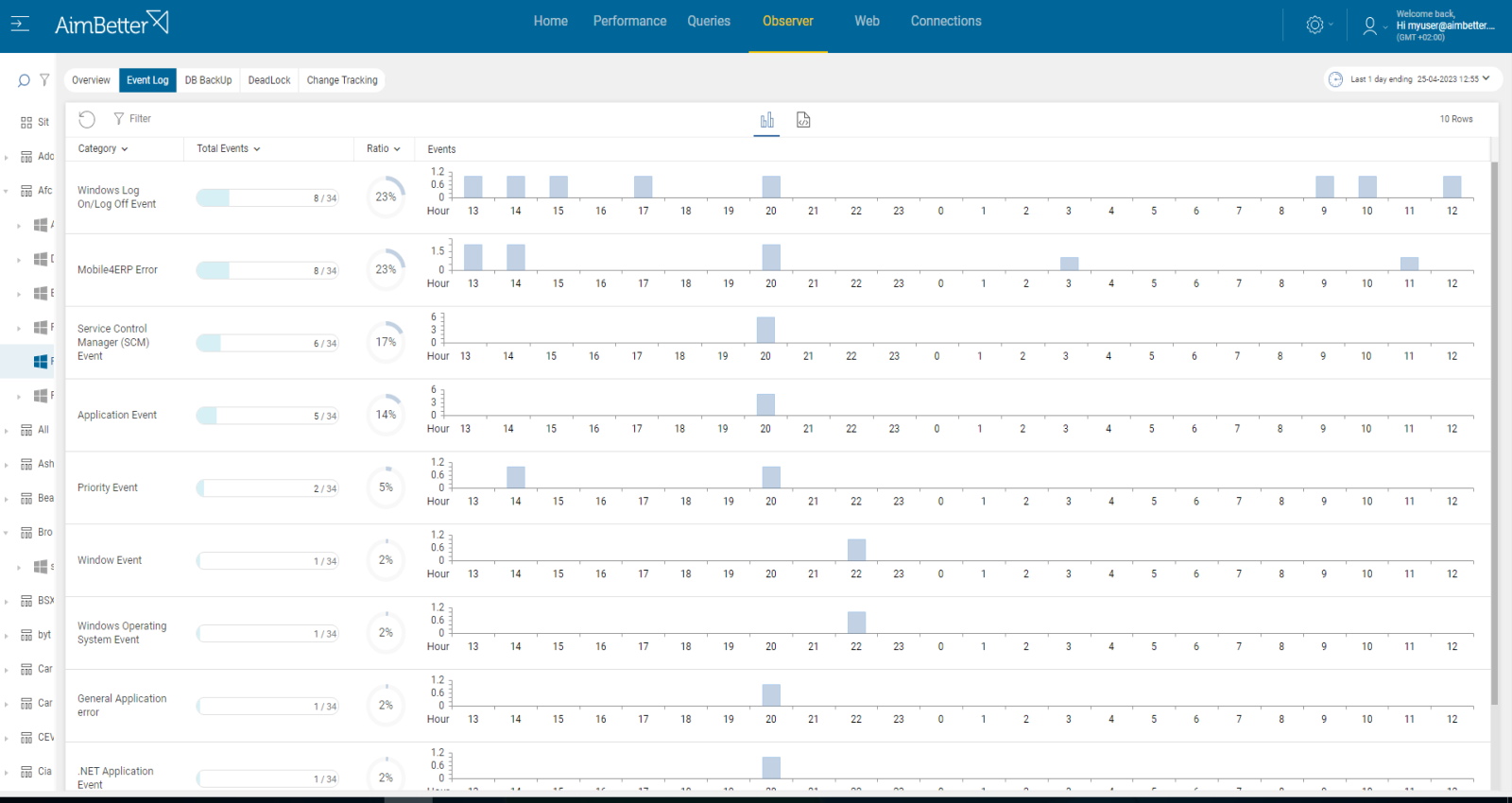Click the '5 / 34' value for Application Event
This screenshot has width=1512, height=803.
pos(325,417)
